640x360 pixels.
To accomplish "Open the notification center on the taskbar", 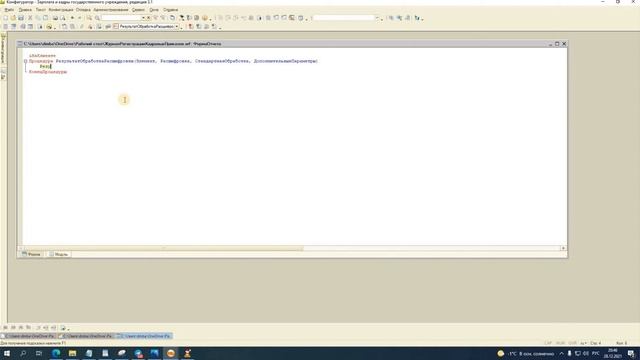I will click(x=631, y=353).
